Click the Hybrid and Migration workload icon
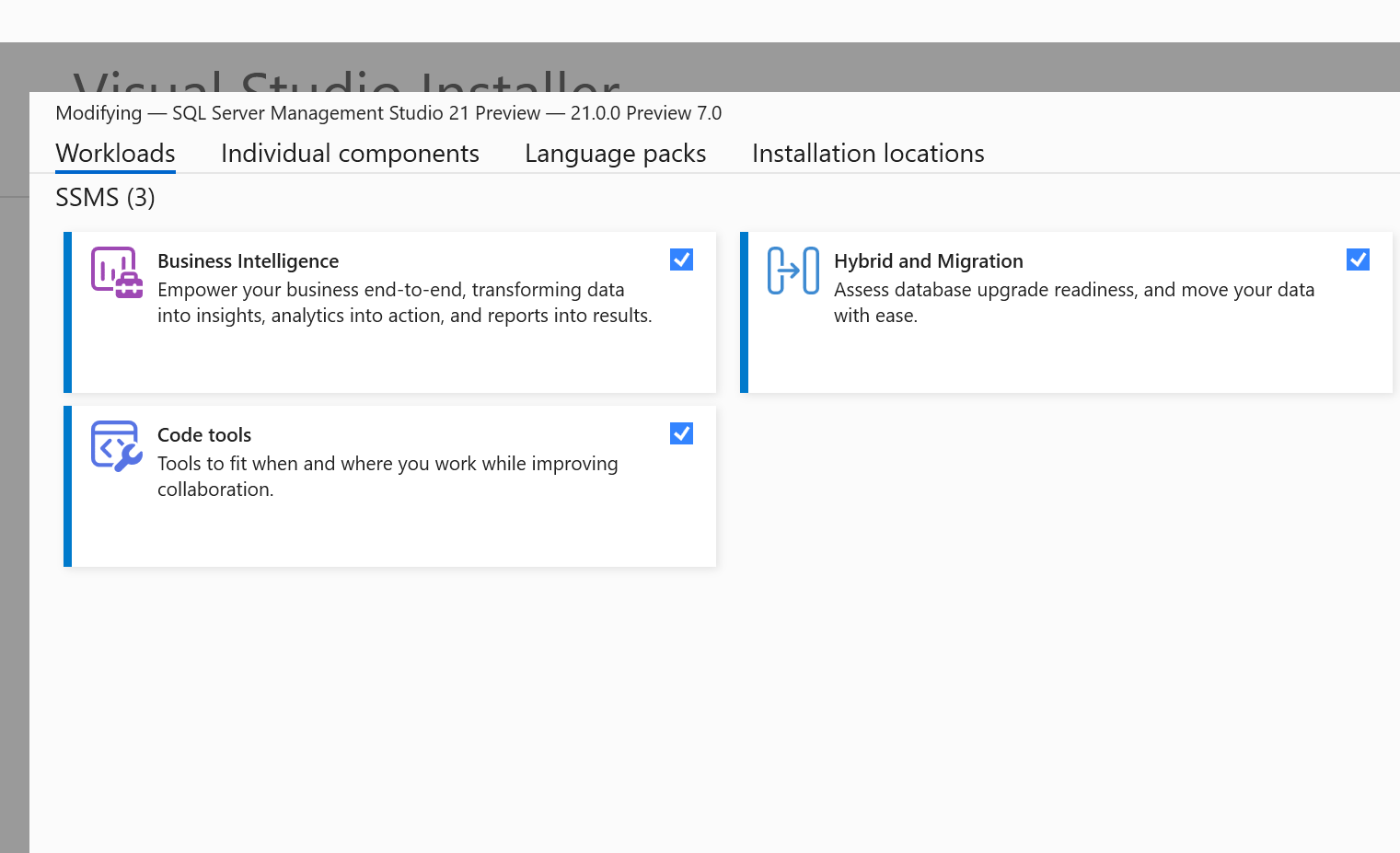Image resolution: width=1400 pixels, height=853 pixels. coord(793,270)
